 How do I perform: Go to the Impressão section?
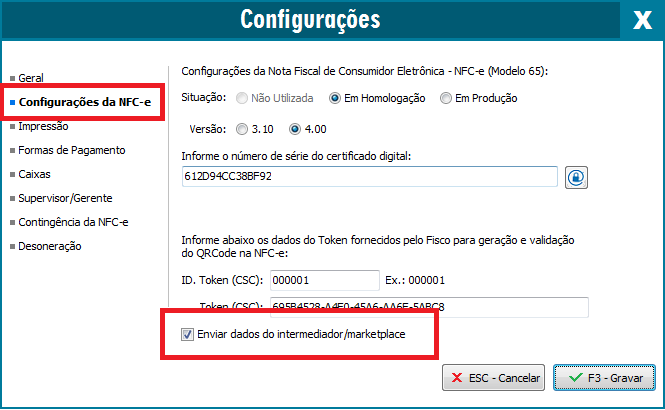coord(43,127)
